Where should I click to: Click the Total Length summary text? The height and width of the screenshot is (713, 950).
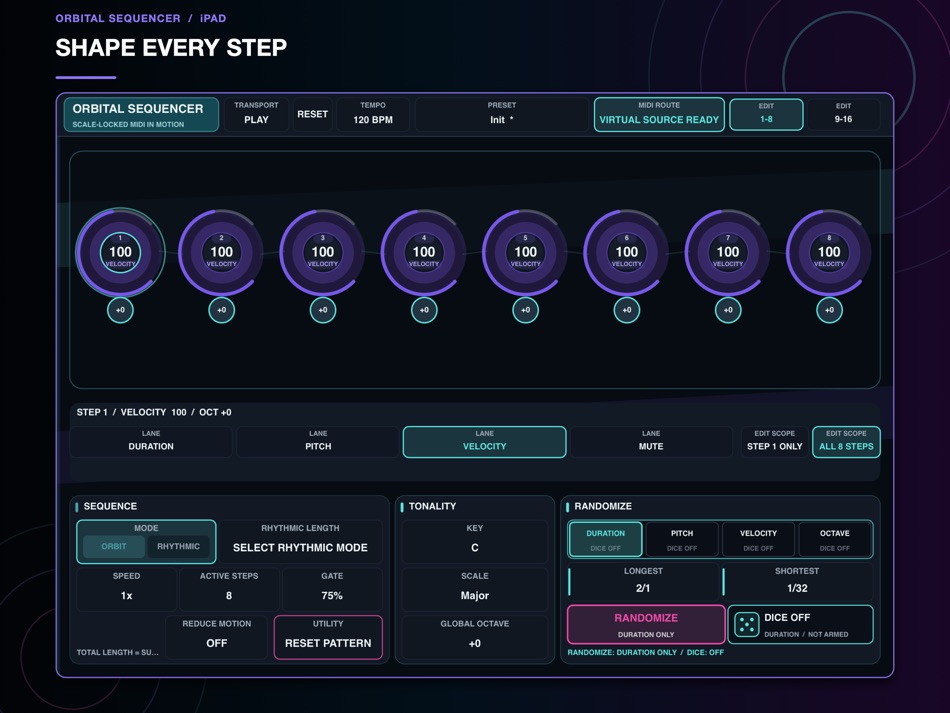pos(118,652)
